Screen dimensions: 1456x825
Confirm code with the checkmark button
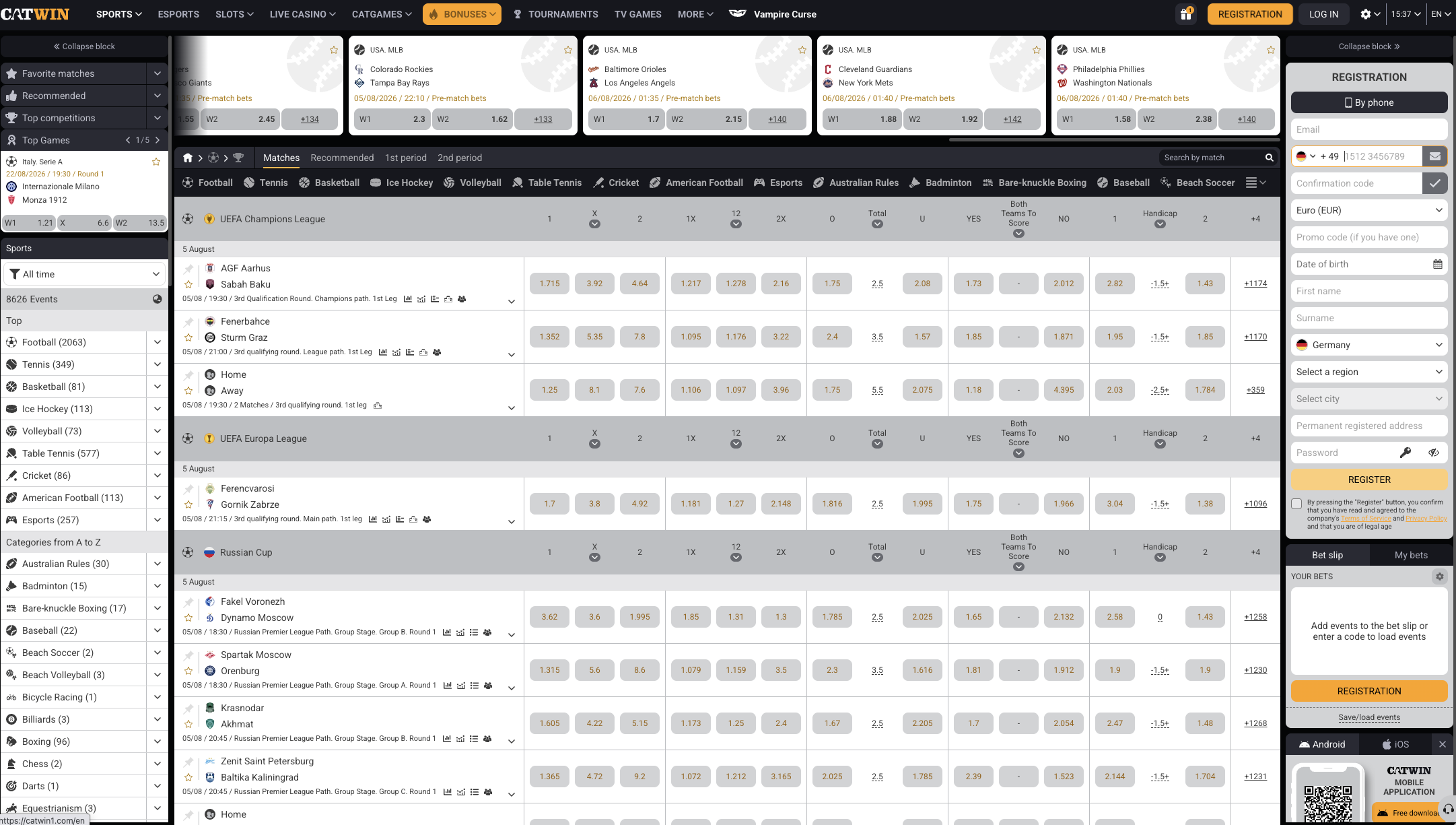[x=1435, y=183]
